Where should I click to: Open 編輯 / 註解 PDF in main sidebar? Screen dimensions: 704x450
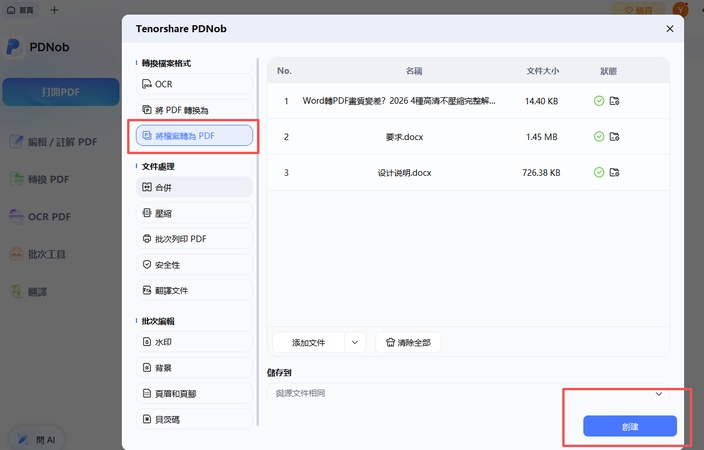54,142
